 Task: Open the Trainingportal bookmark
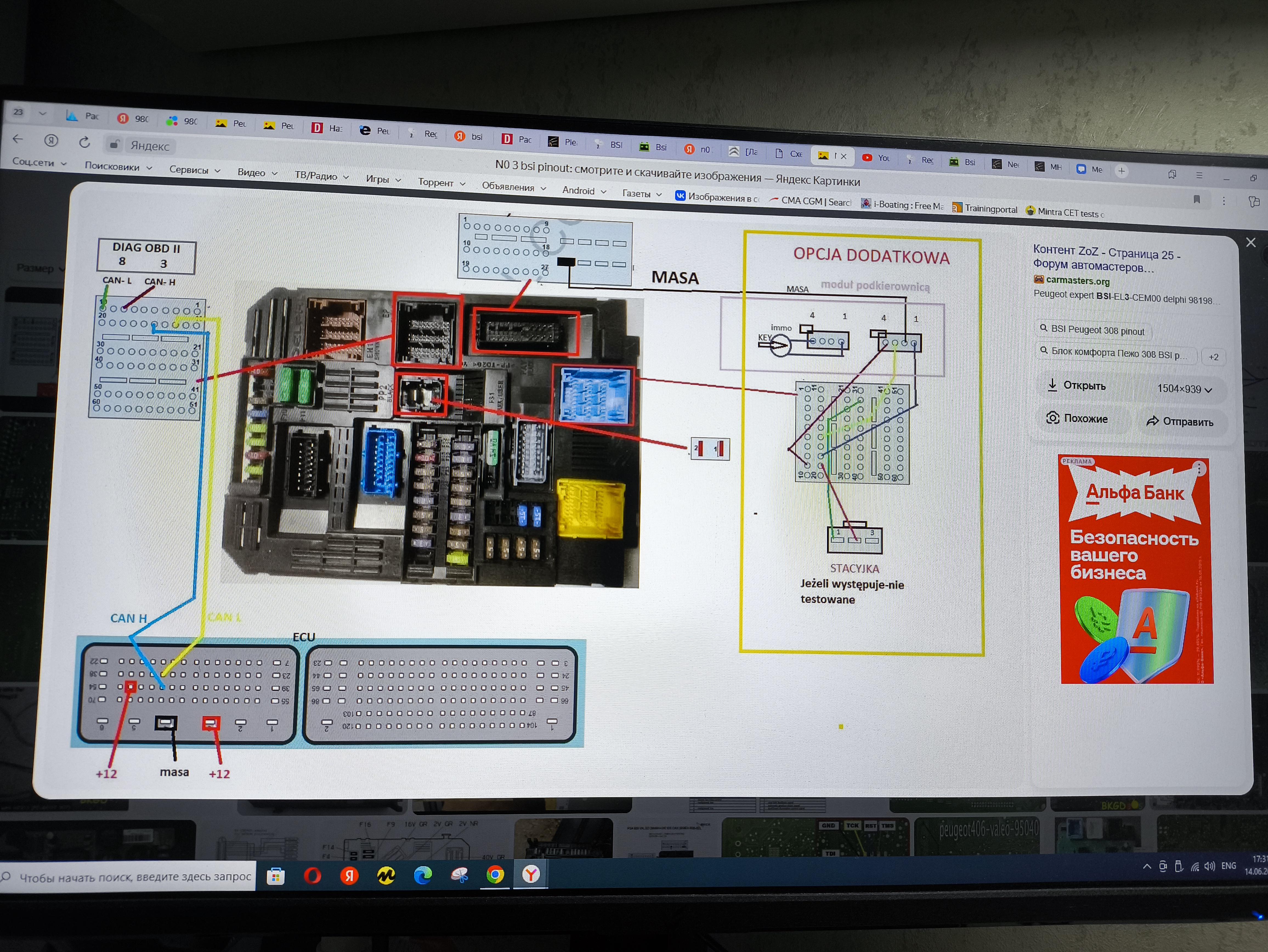(985, 209)
